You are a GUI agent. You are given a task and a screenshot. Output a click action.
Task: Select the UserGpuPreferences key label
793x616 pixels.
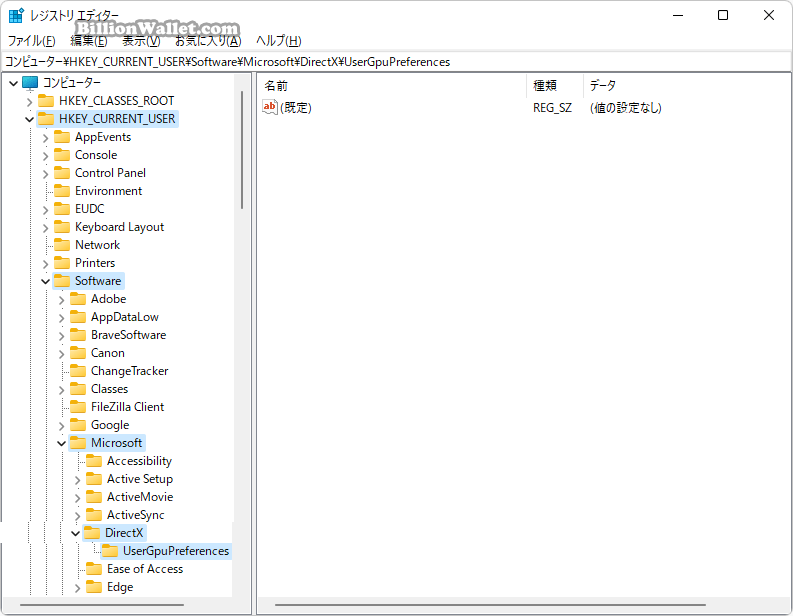(x=176, y=551)
